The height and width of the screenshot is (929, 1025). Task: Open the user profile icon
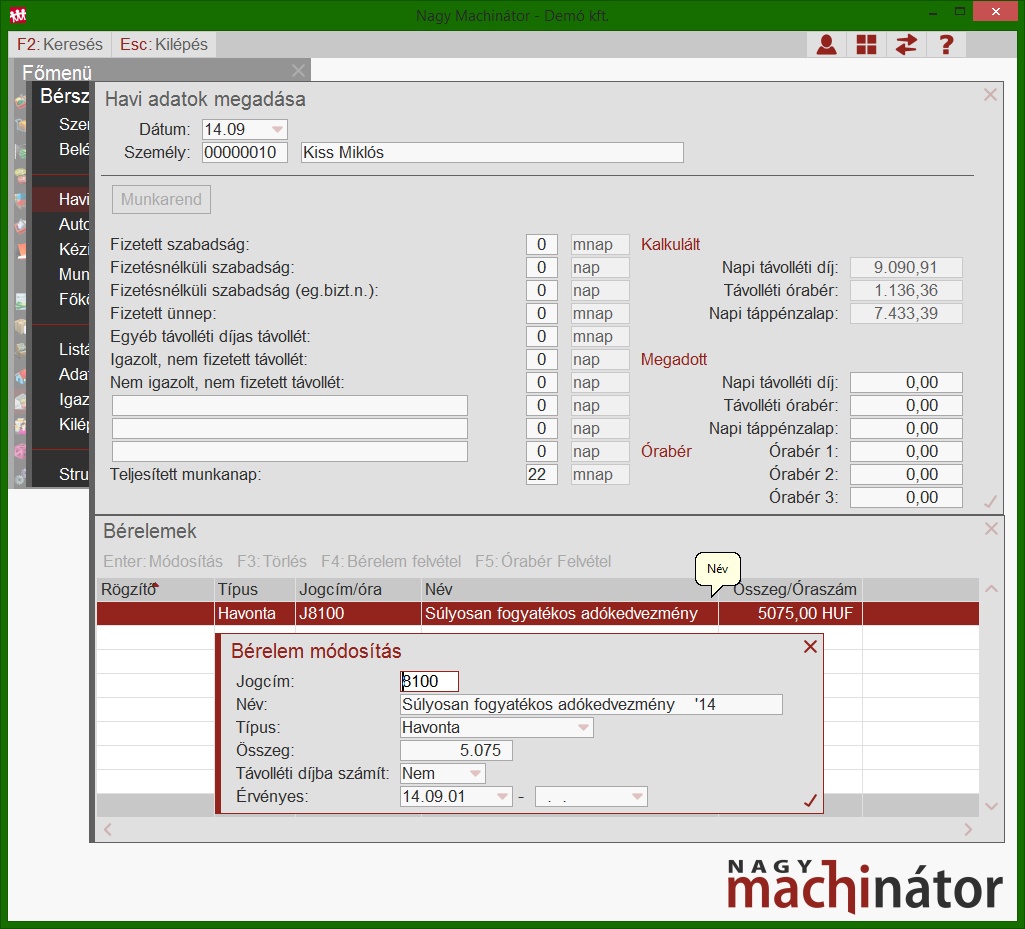click(826, 44)
